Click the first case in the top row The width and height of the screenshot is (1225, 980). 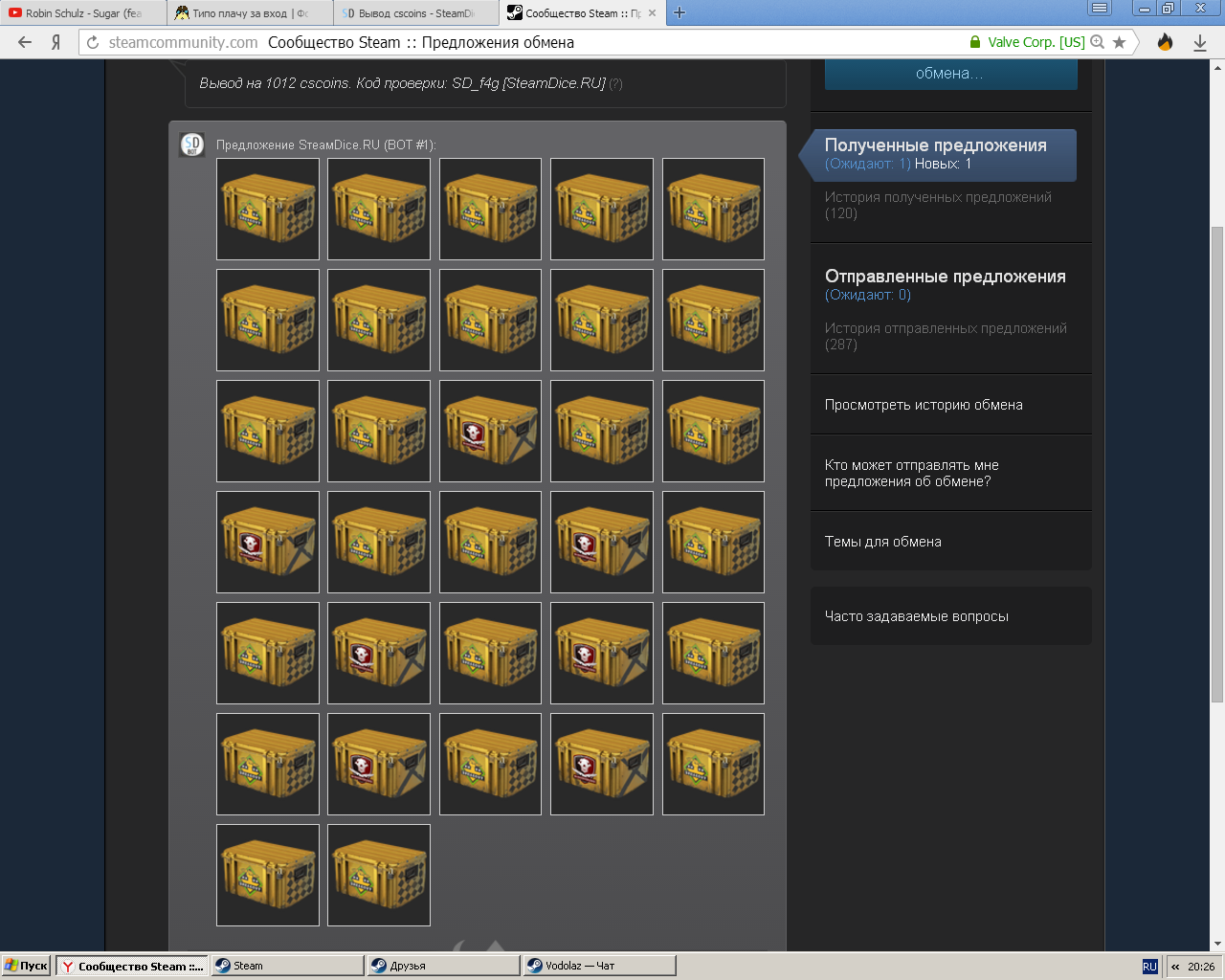(268, 209)
